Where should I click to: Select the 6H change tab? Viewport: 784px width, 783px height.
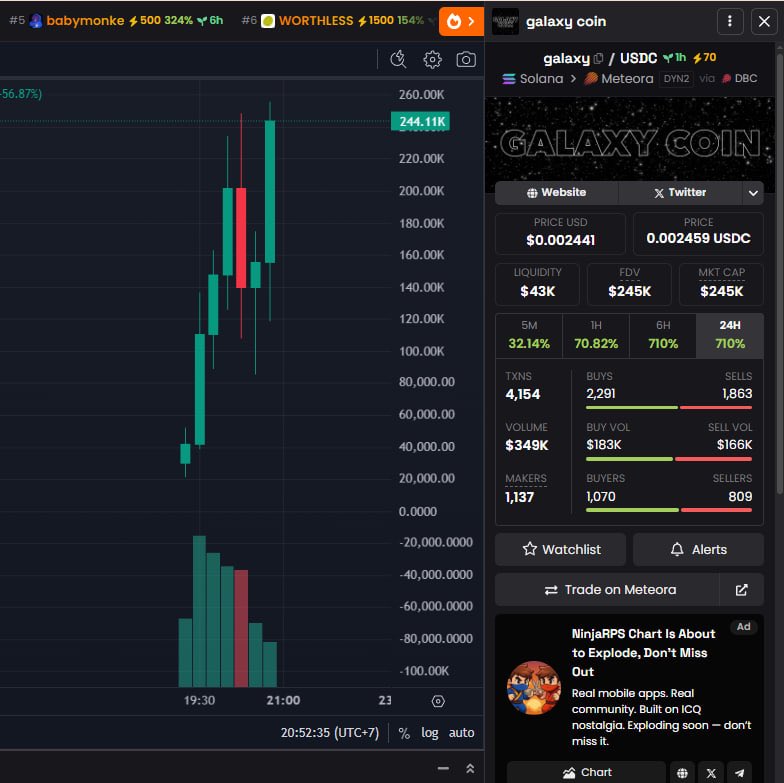[x=663, y=336]
